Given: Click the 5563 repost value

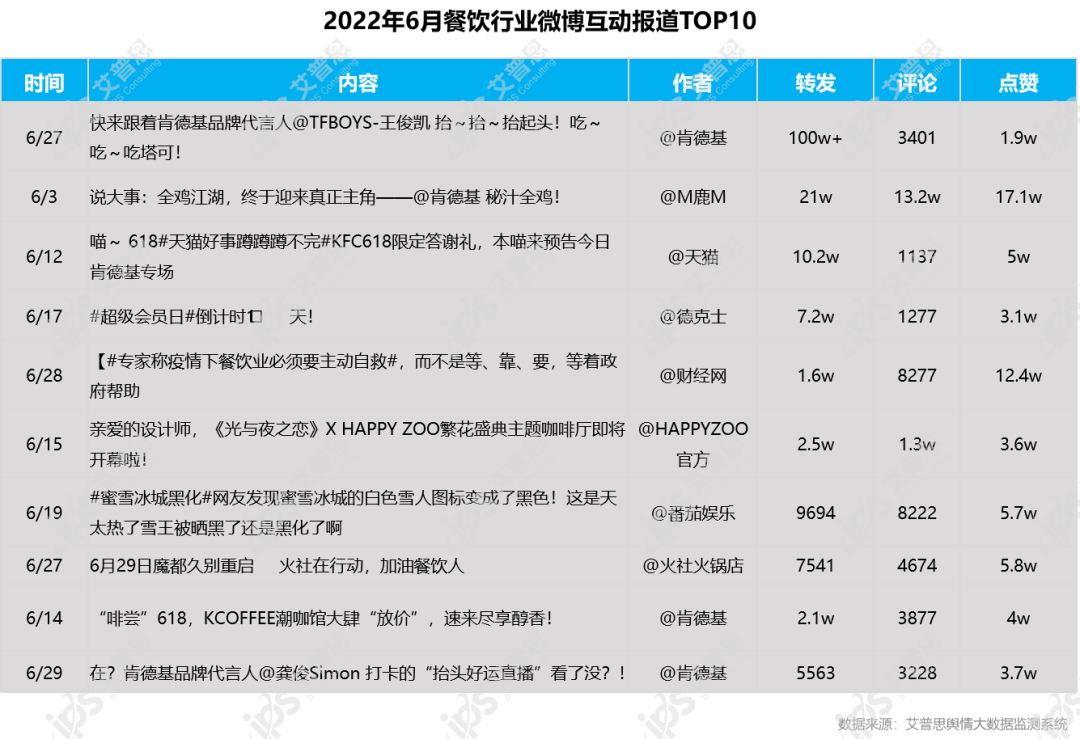Looking at the screenshot, I should tap(816, 673).
